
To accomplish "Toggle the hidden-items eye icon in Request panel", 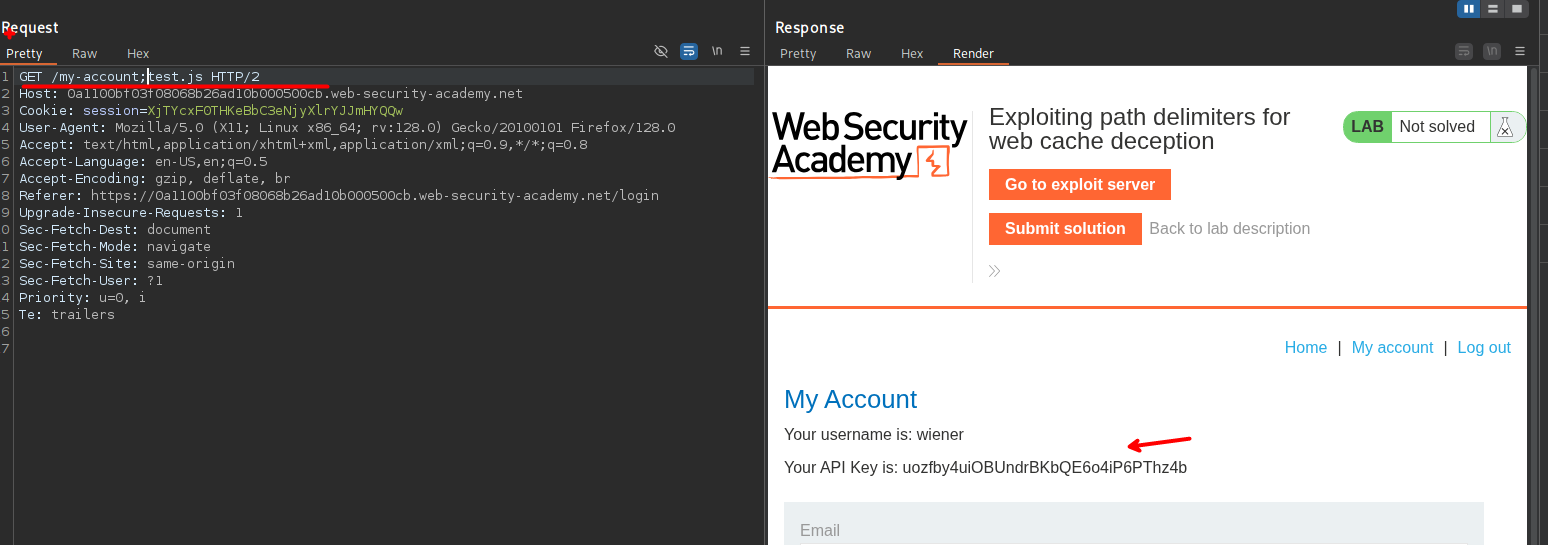I will pos(660,51).
